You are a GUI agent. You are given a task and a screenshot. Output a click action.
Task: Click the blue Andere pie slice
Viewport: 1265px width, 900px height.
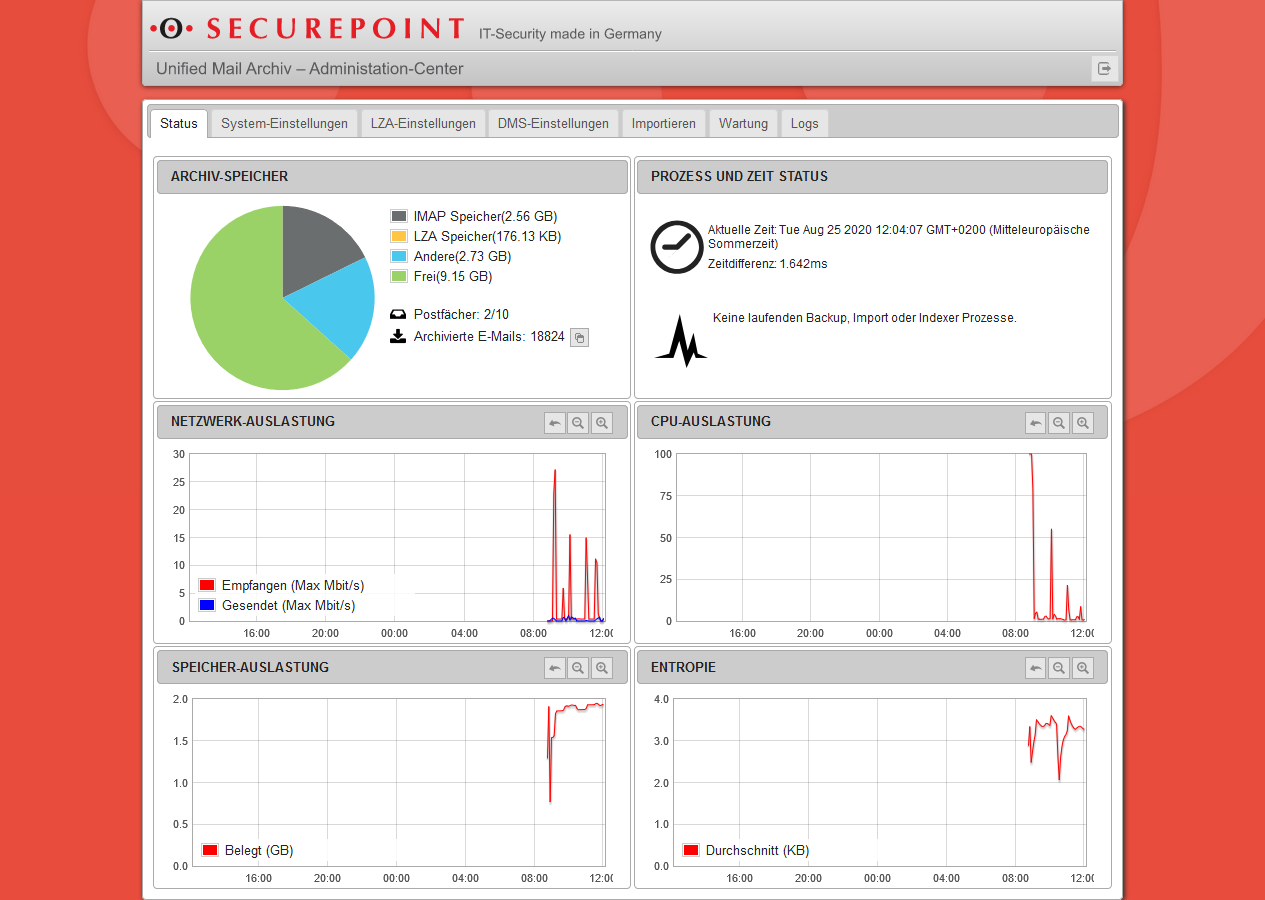point(335,305)
